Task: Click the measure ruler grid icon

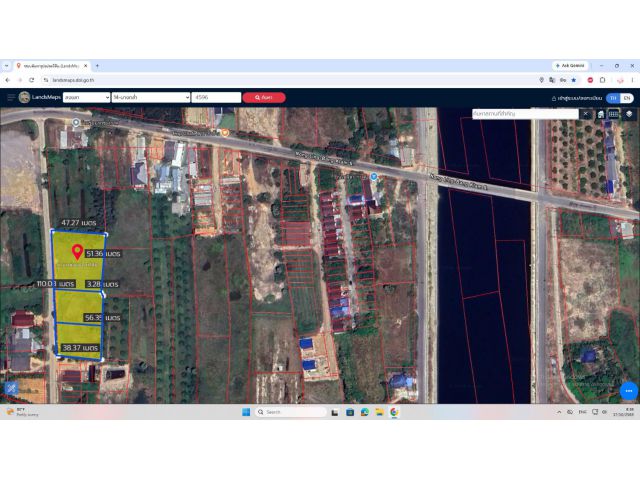Action: click(613, 114)
